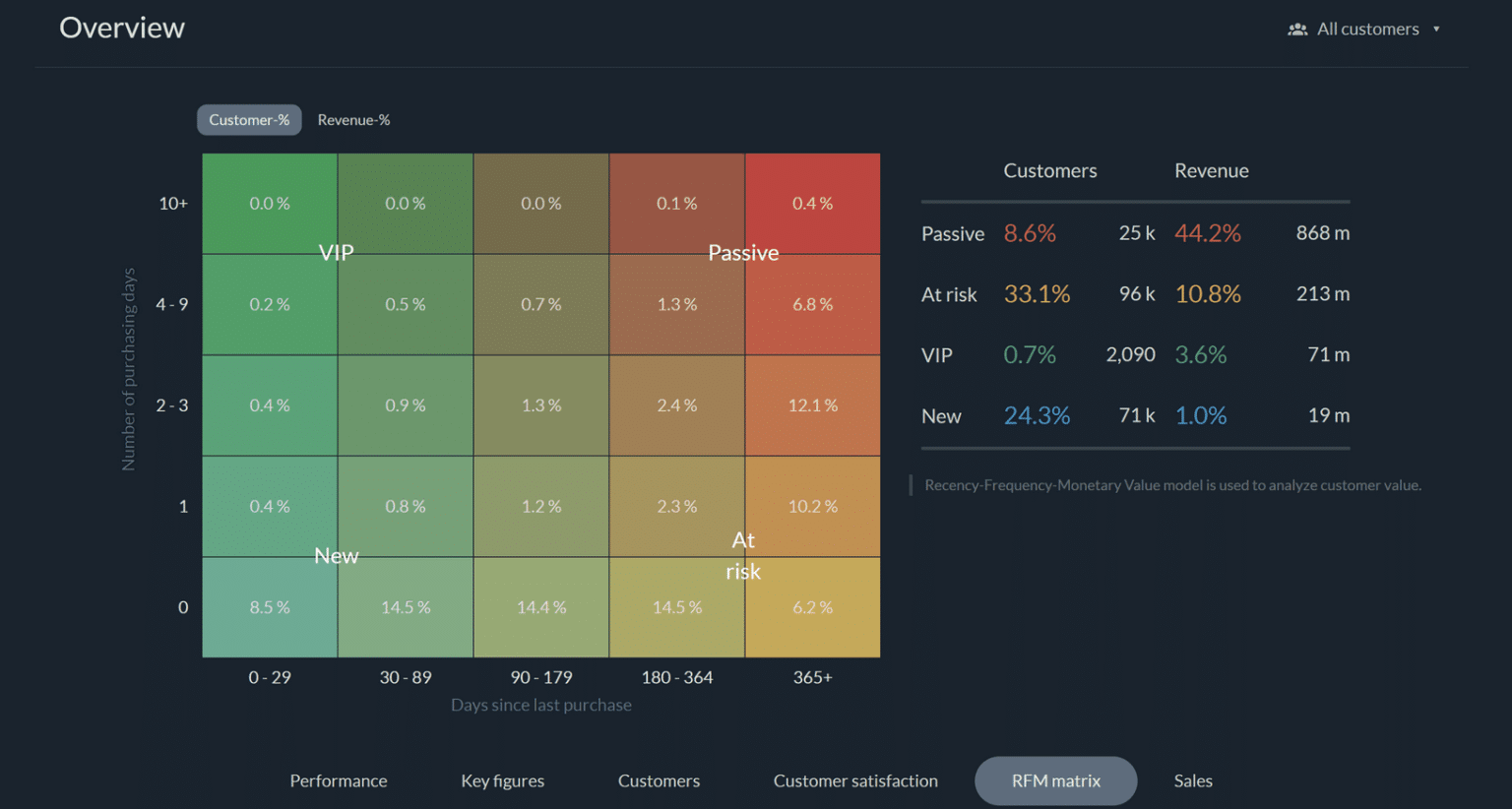Select the RFM matrix tab
The height and width of the screenshot is (809, 1512).
click(1055, 780)
